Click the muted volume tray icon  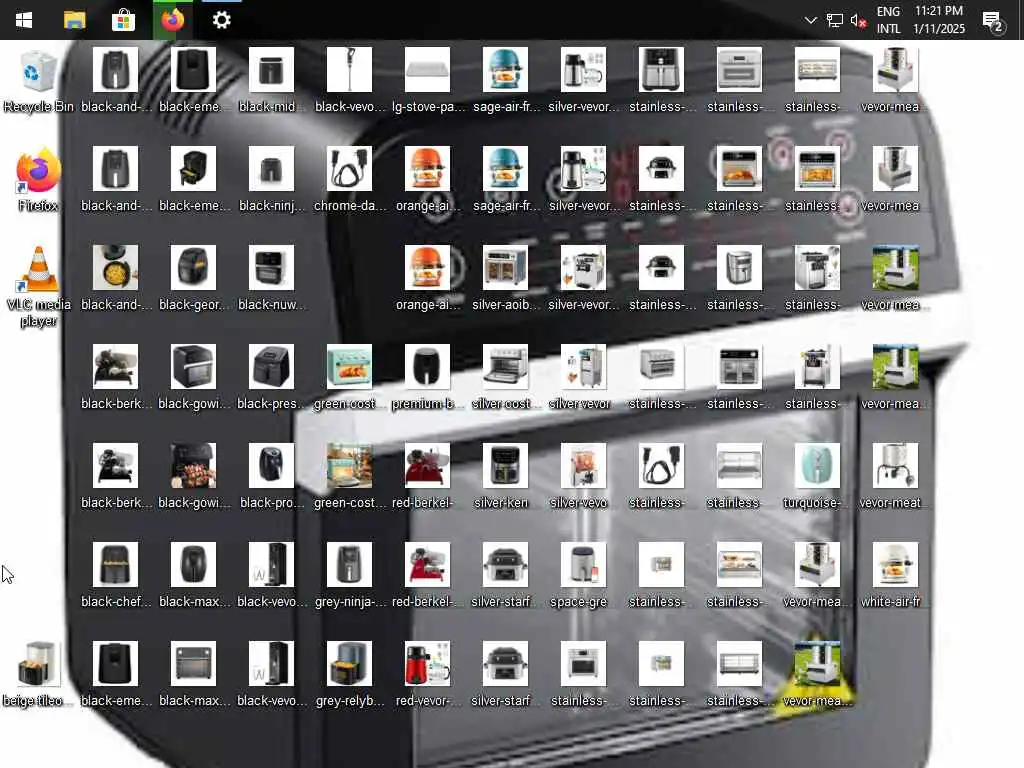point(858,20)
